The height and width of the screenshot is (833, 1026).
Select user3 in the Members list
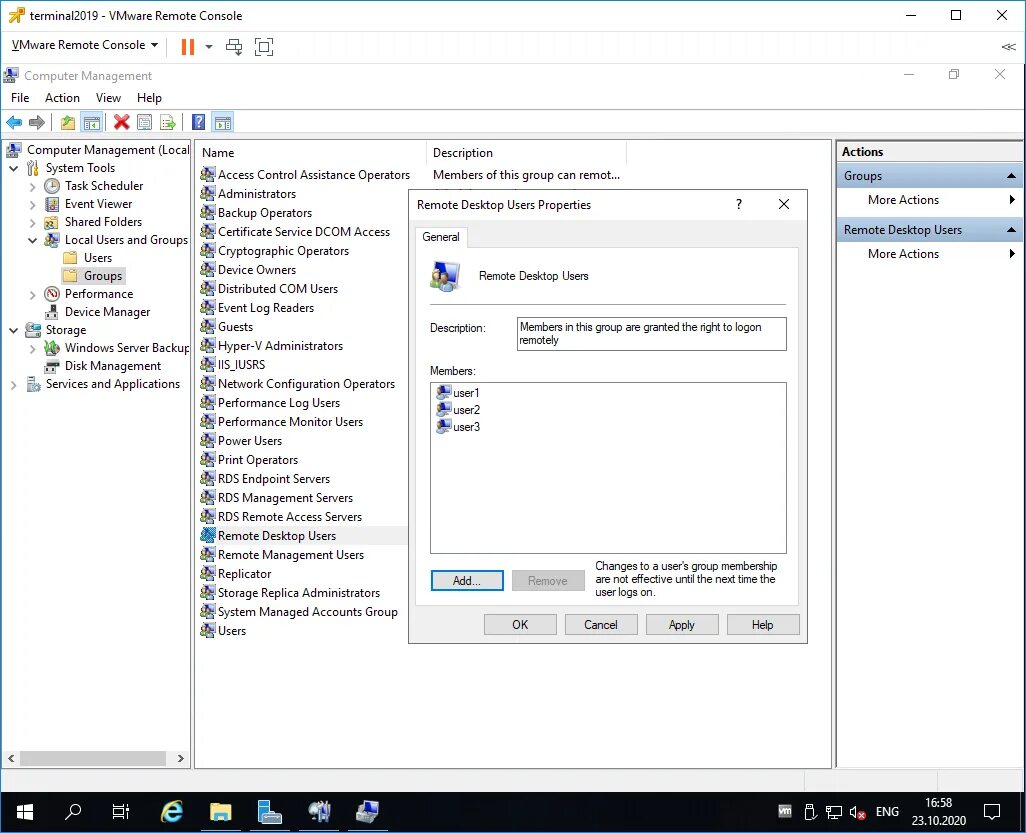click(x=458, y=427)
